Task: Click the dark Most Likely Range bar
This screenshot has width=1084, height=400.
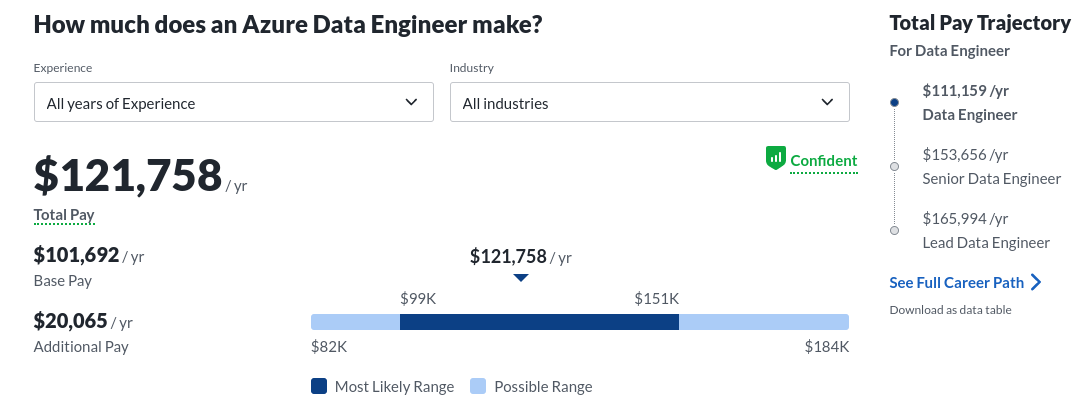Action: tap(539, 322)
